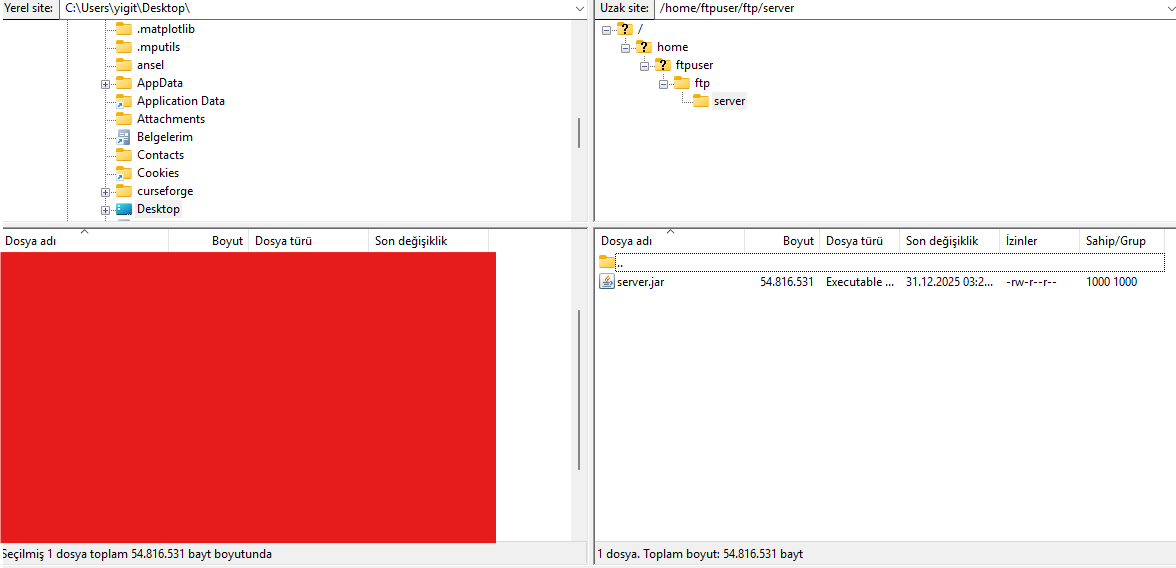Image resolution: width=1176 pixels, height=568 pixels.
Task: Sort local files by Boyut
Action: pos(208,241)
